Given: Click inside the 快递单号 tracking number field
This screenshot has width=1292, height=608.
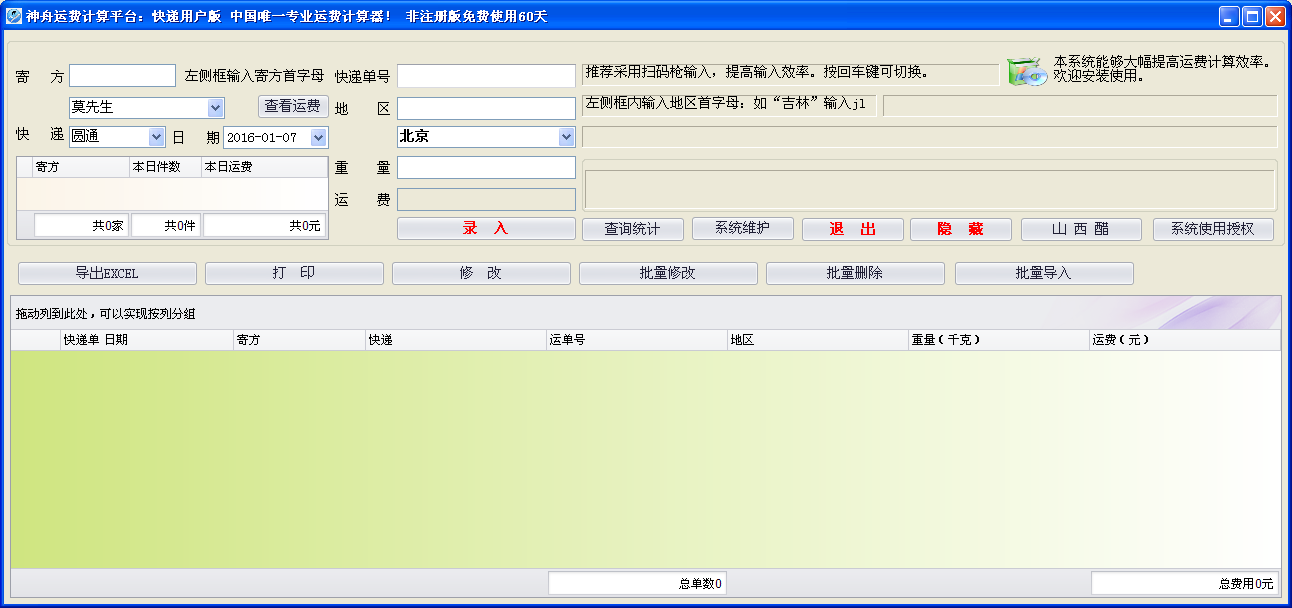Looking at the screenshot, I should pos(486,74).
